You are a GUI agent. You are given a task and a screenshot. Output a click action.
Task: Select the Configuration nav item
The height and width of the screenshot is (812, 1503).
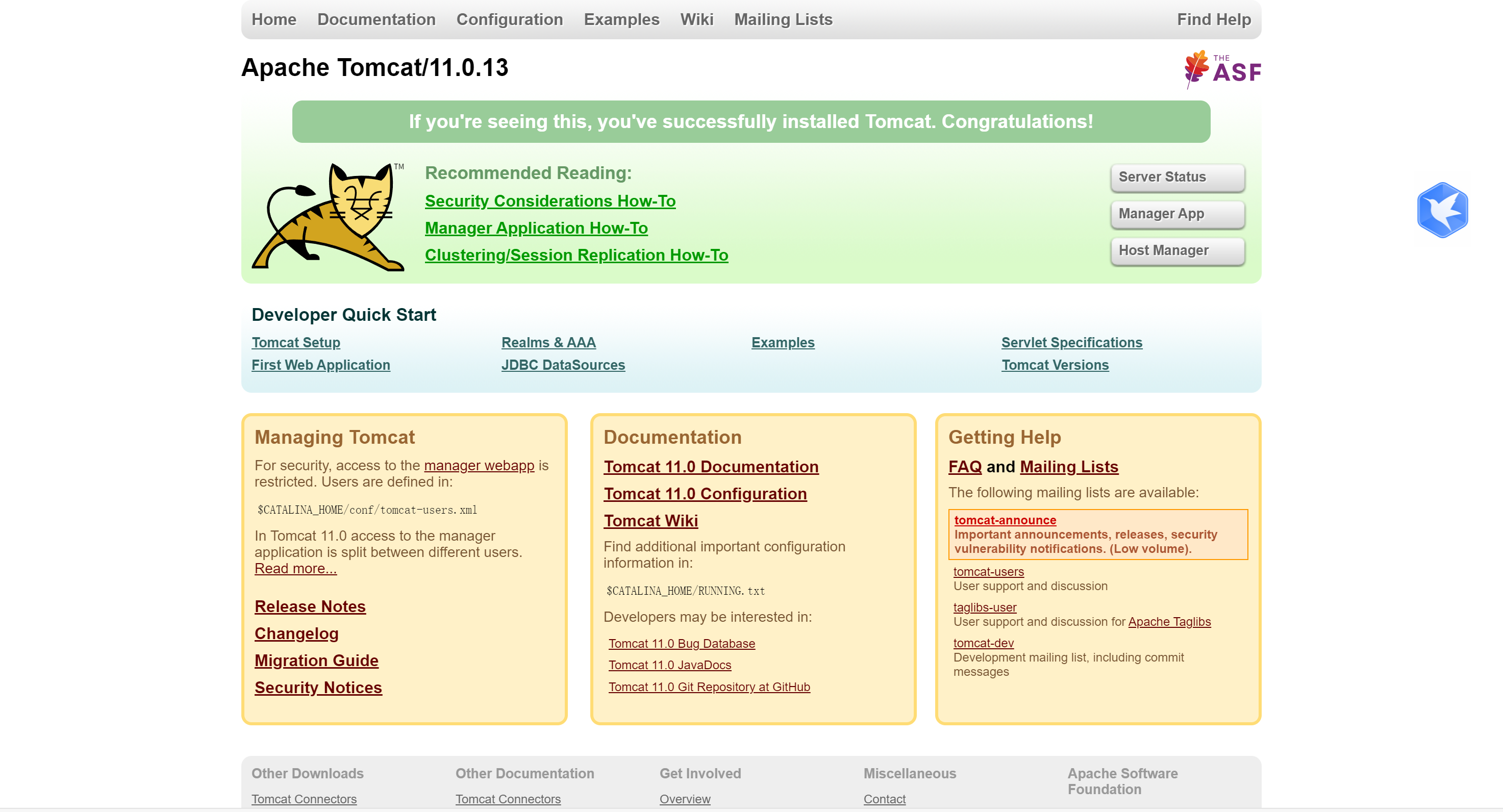(x=509, y=19)
